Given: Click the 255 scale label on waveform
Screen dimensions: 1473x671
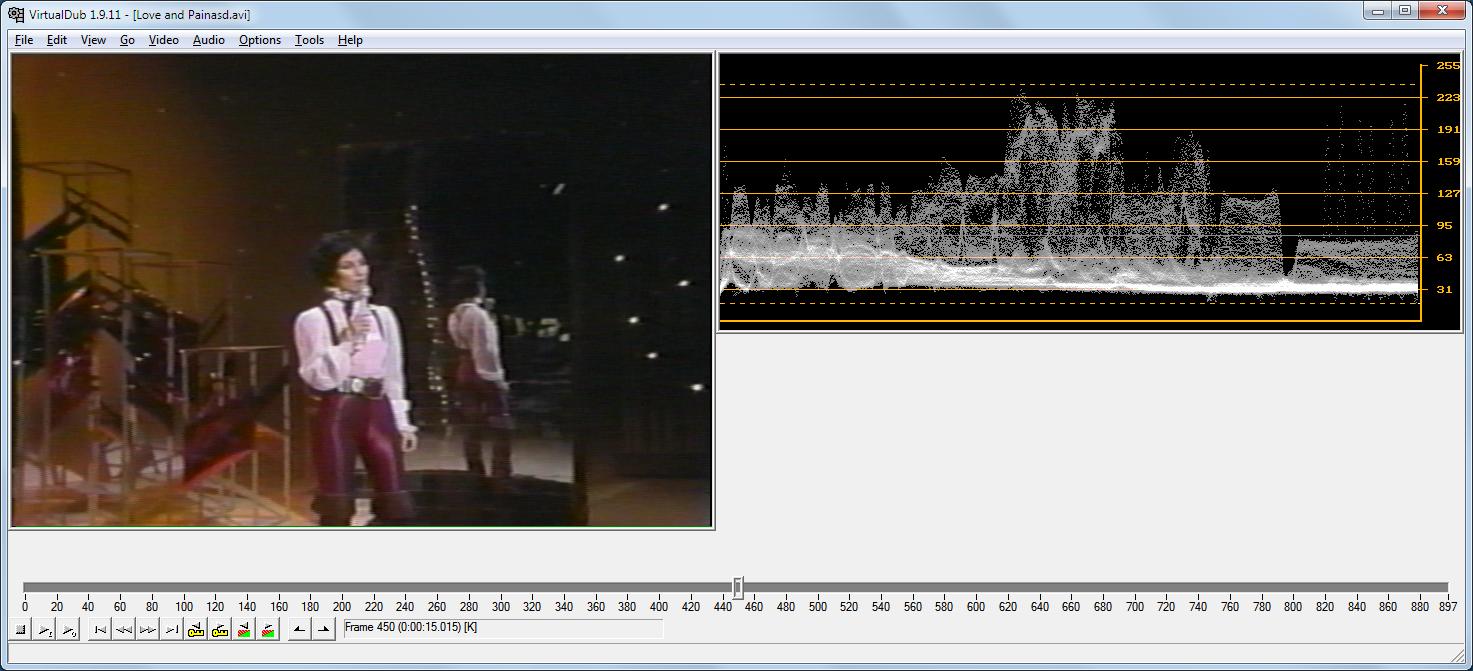Looking at the screenshot, I should coord(1447,66).
